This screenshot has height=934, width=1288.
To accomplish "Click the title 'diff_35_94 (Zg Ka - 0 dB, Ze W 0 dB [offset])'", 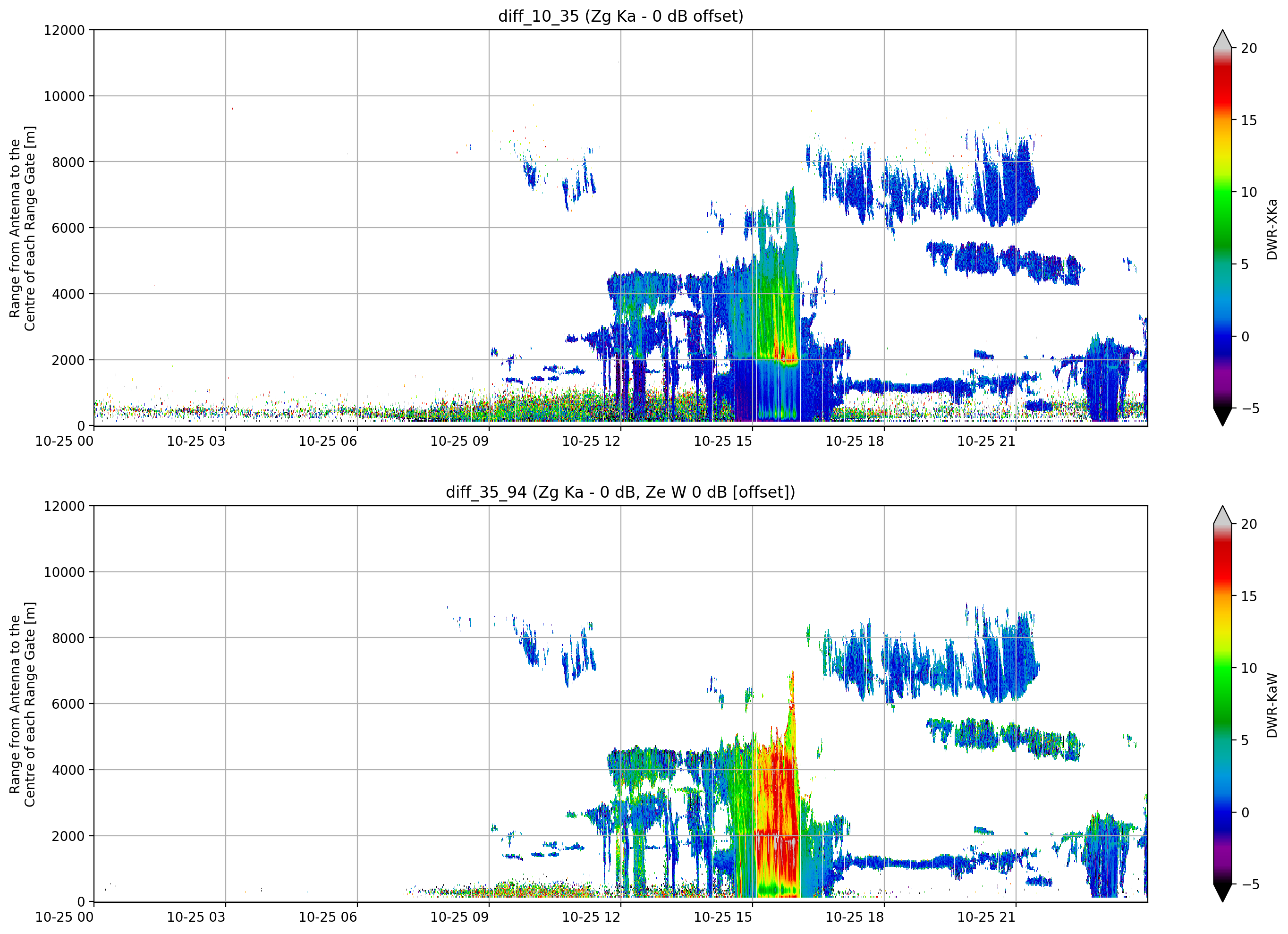I will pos(621,492).
